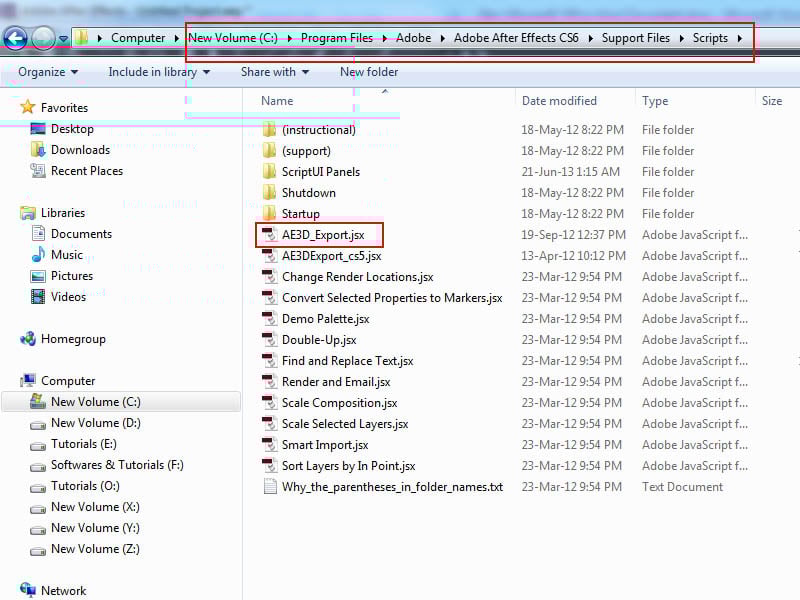Select AE3DExport_cs5.jsx script file icon
Screen dimensions: 800x600
pyautogui.click(x=269, y=255)
